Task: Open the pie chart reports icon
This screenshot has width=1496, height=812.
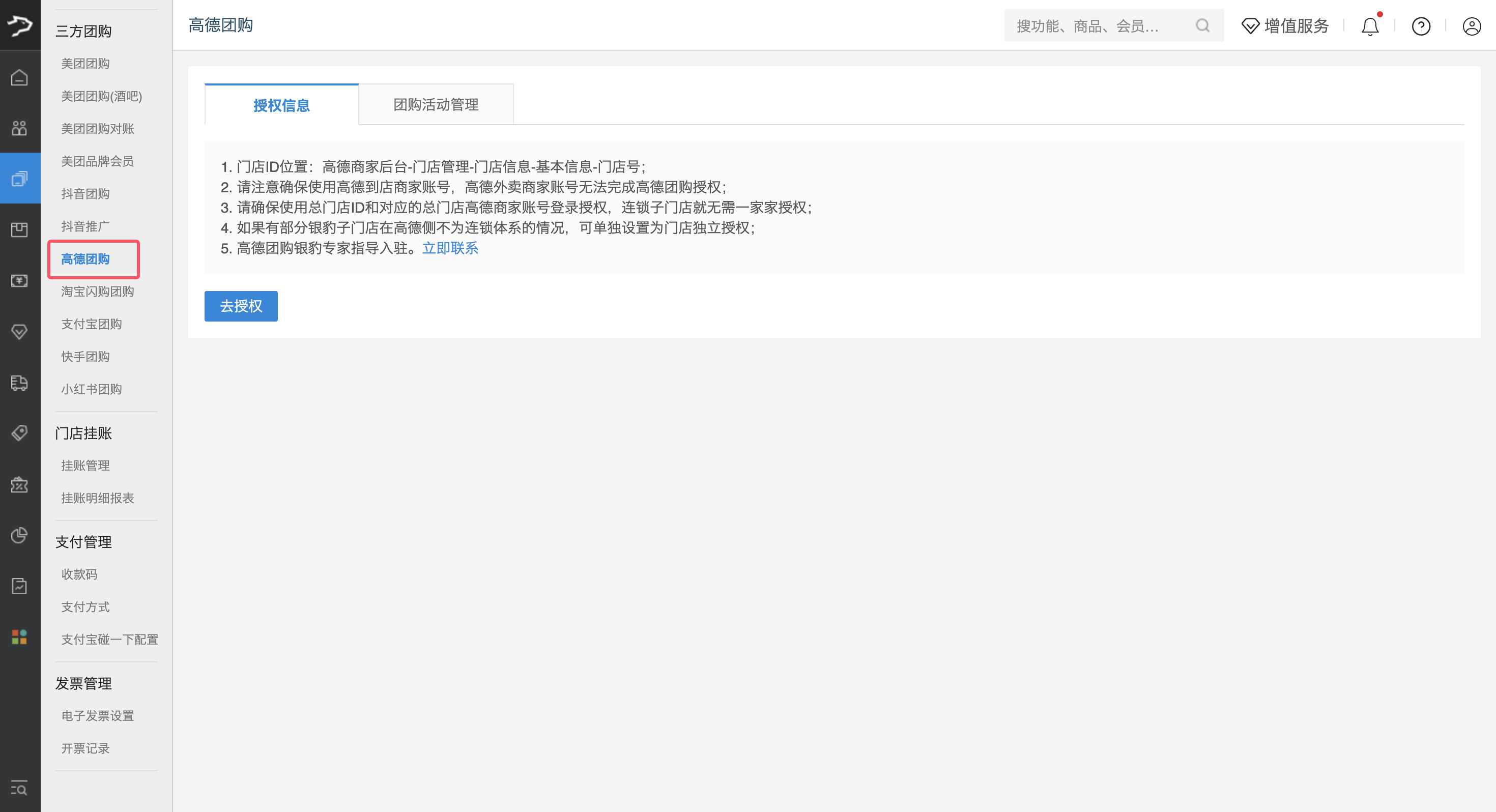Action: [x=20, y=535]
